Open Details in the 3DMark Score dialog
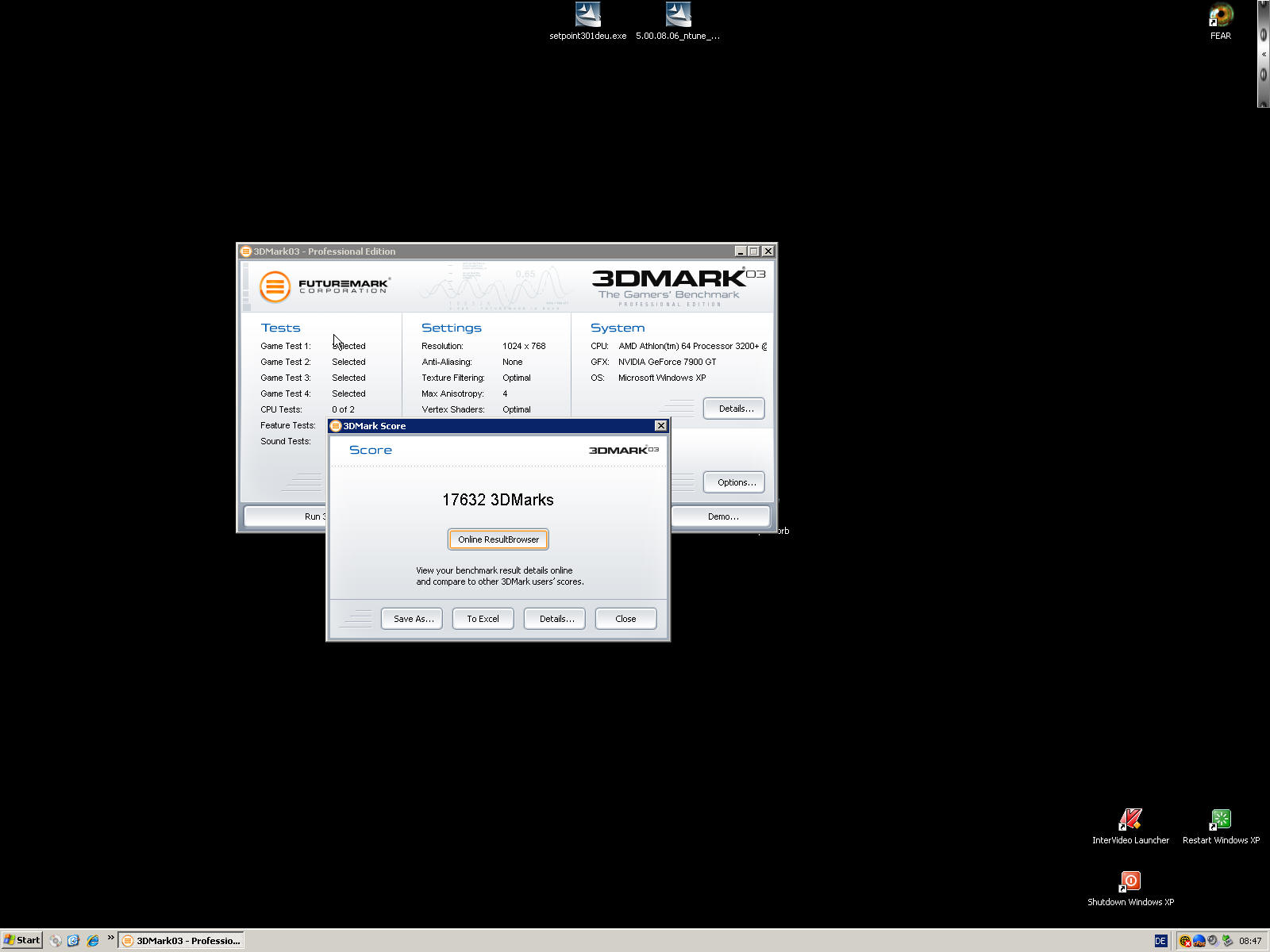Viewport: 1270px width, 952px height. point(555,619)
